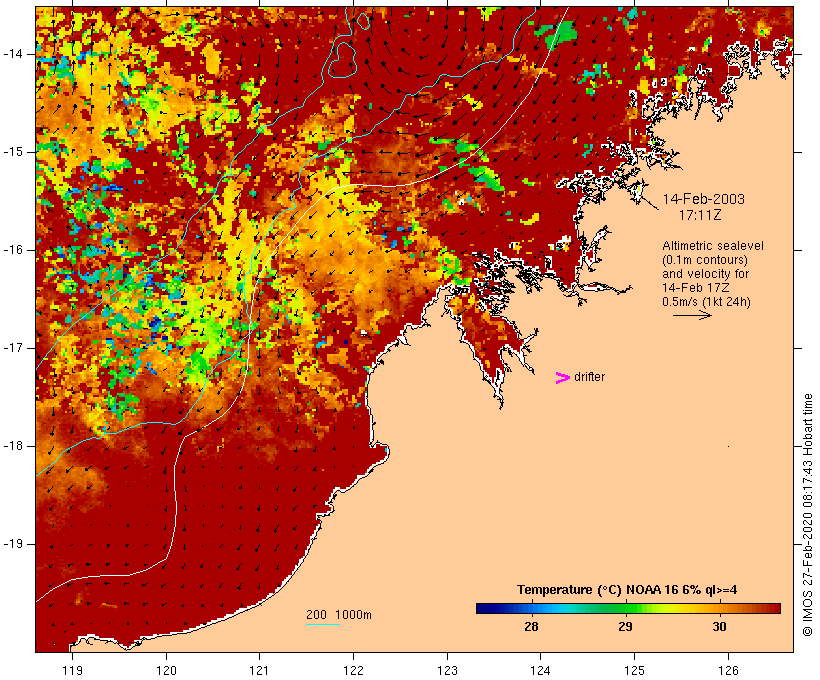This screenshot has height=680, width=820.
Task: Click the 'drifter' legend label
Action: point(589,377)
